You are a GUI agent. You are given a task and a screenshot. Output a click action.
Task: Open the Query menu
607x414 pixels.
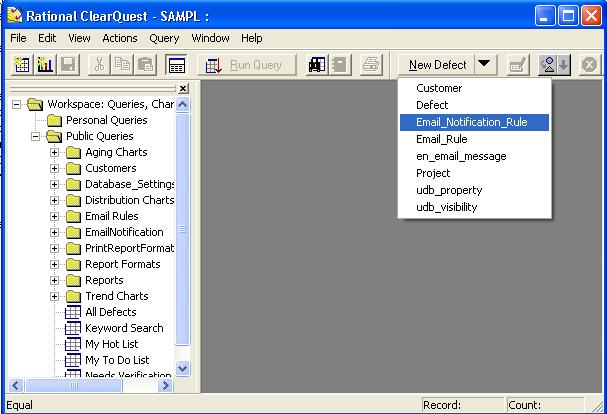(x=165, y=38)
